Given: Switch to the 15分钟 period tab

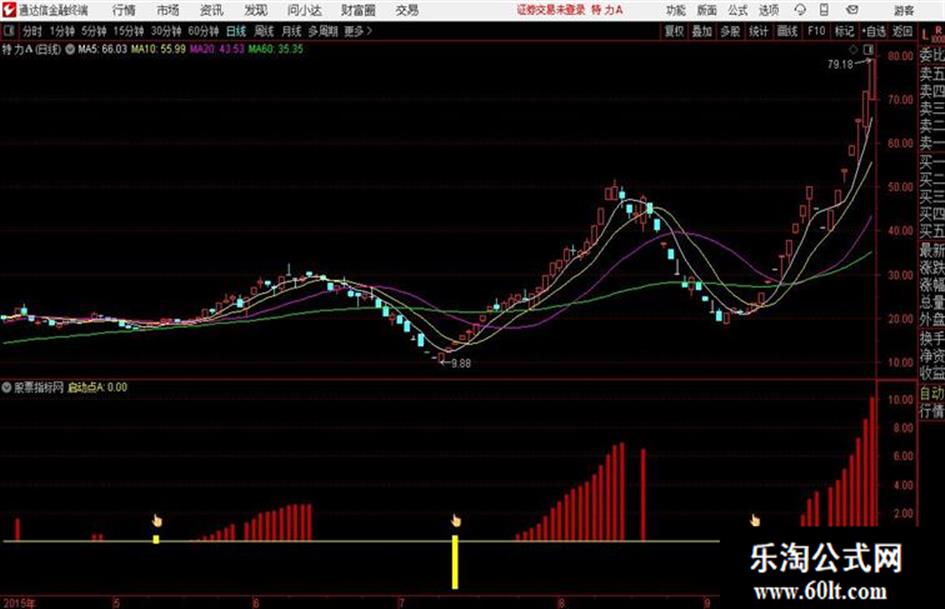Looking at the screenshot, I should coord(129,31).
